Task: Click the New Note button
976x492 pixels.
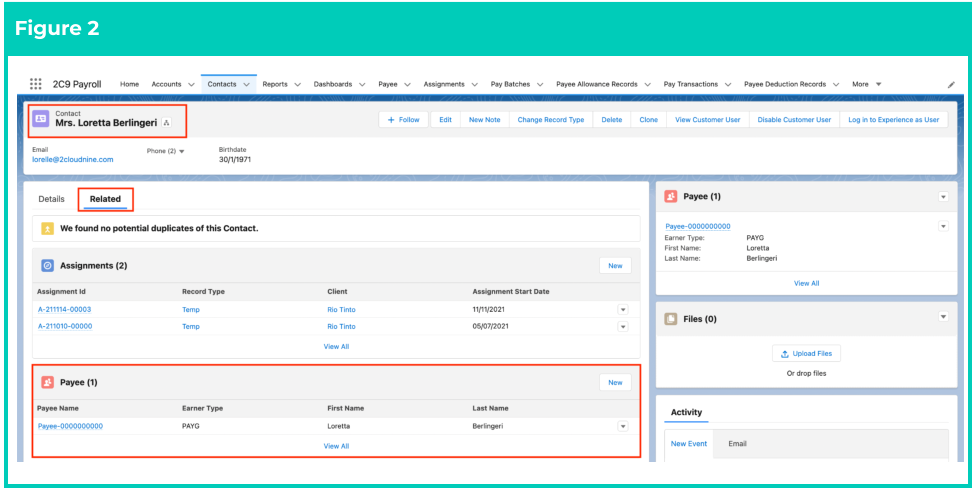Action: tap(484, 120)
